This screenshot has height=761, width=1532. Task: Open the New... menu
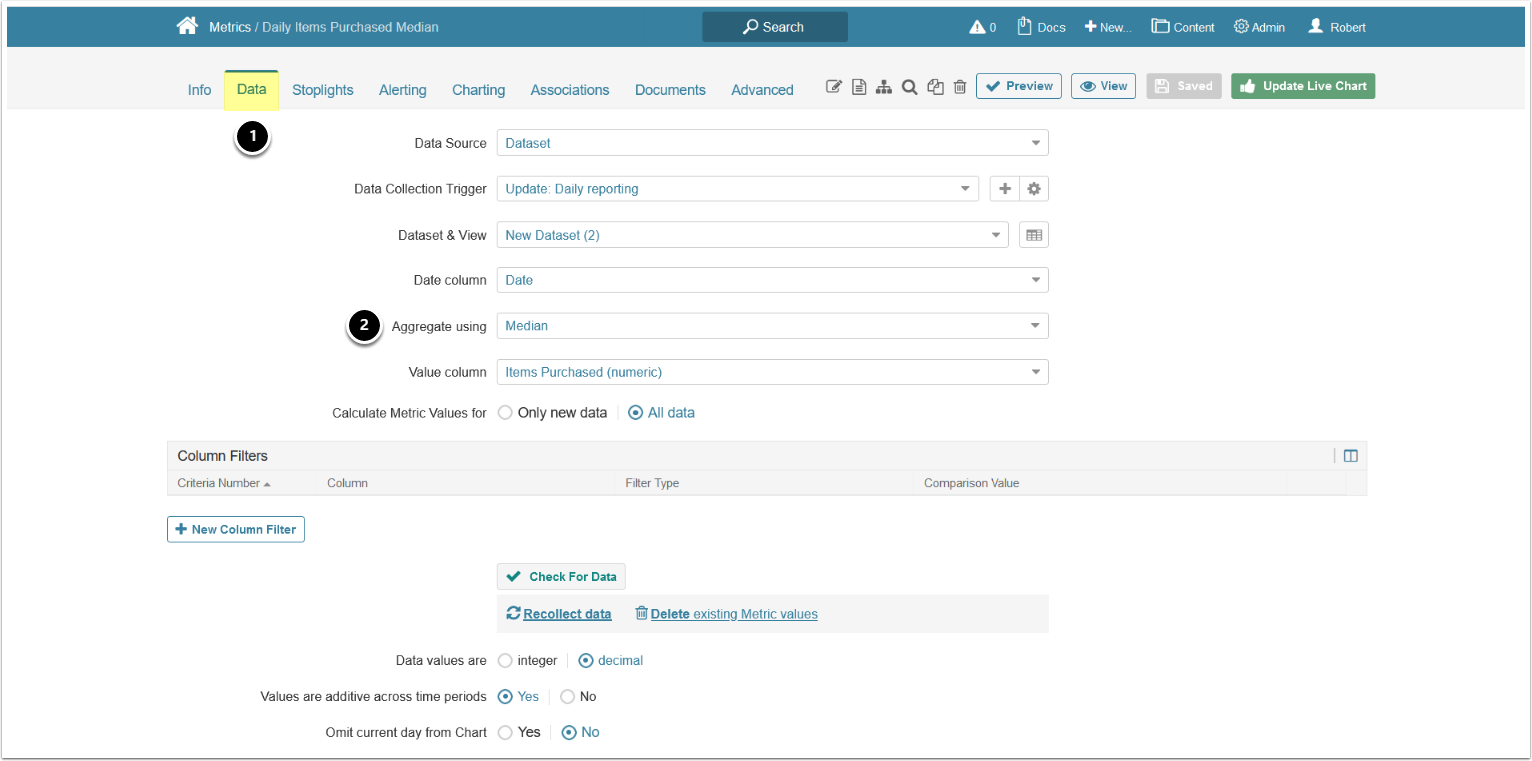point(1108,27)
